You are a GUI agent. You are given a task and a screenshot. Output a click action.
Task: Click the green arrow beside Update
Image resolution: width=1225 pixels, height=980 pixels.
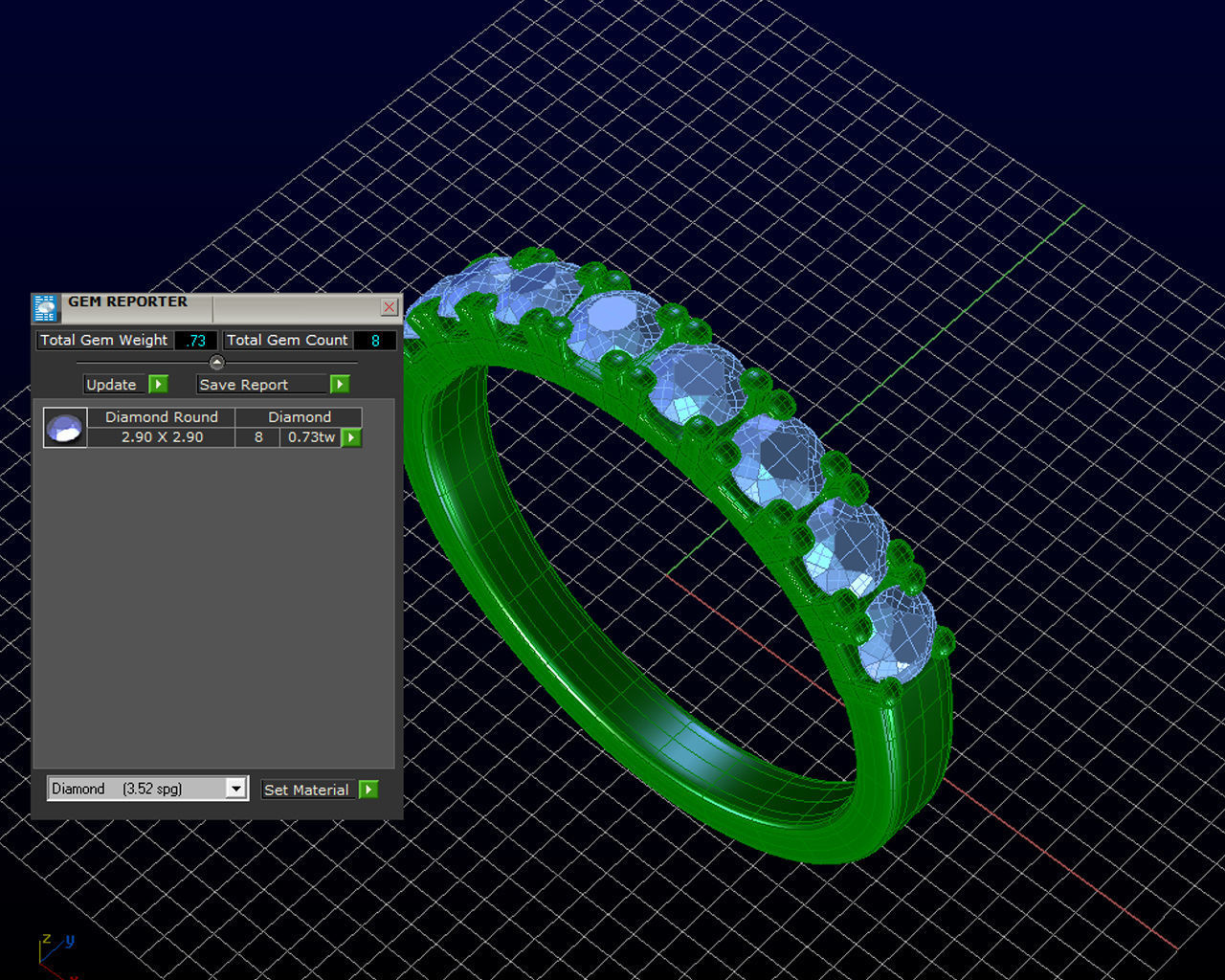[158, 384]
